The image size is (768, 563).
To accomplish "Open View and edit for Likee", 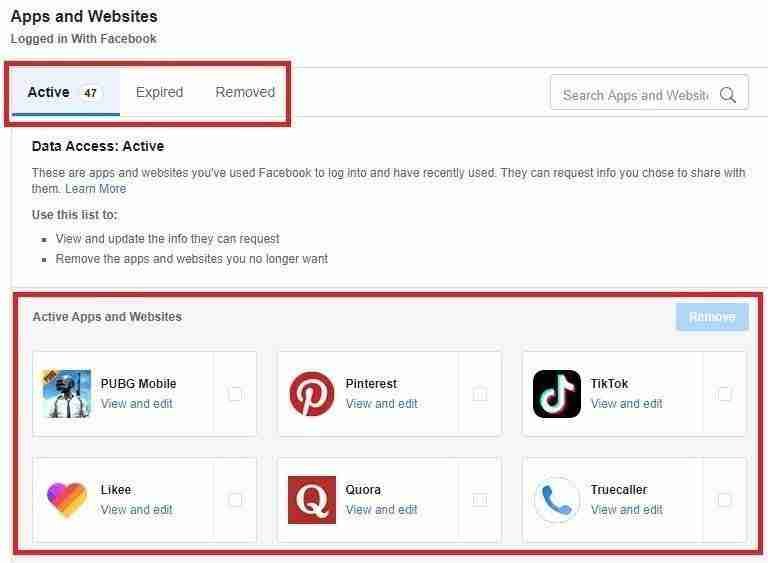I will 137,510.
